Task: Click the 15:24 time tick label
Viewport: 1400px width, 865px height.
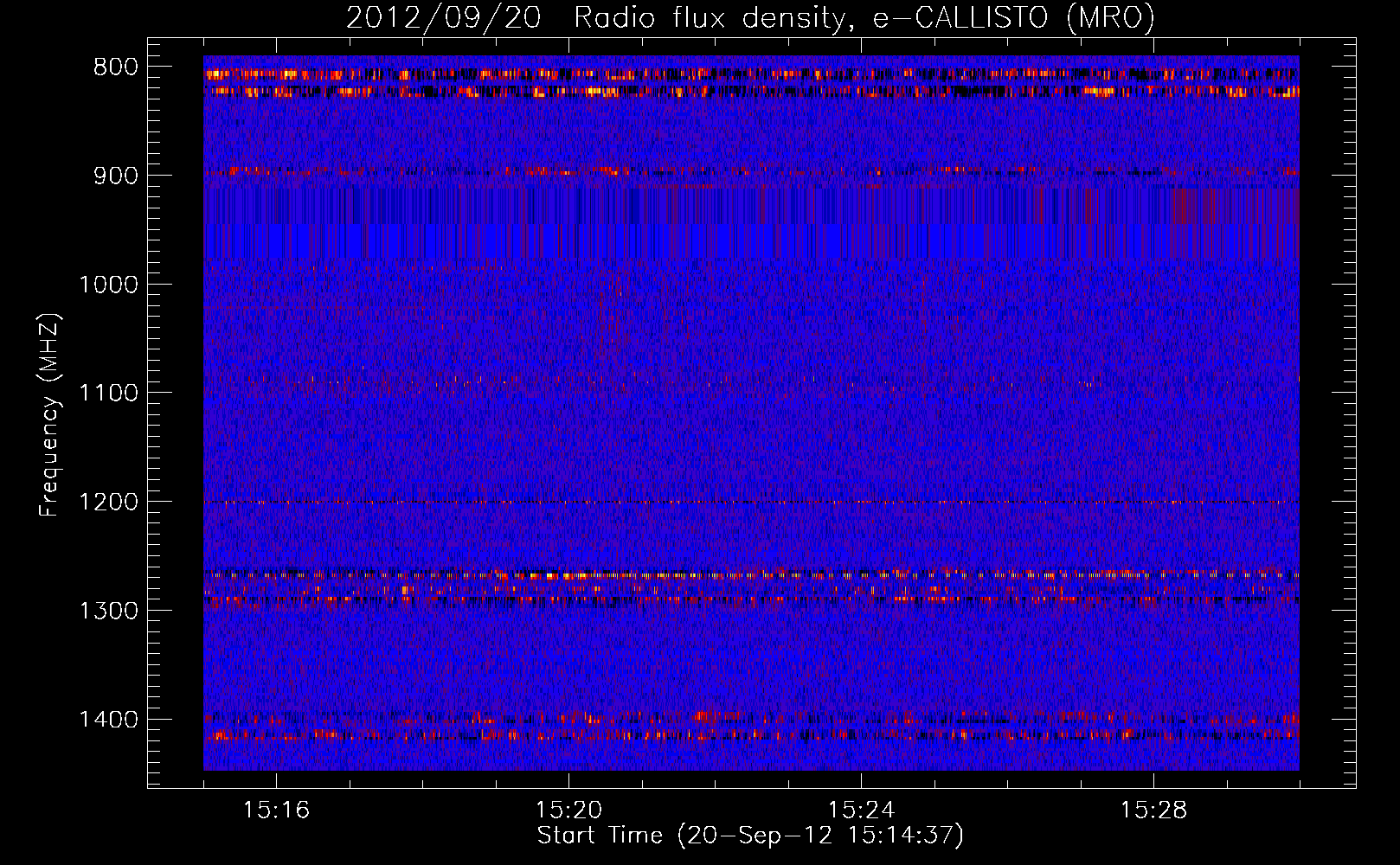Action: [861, 811]
